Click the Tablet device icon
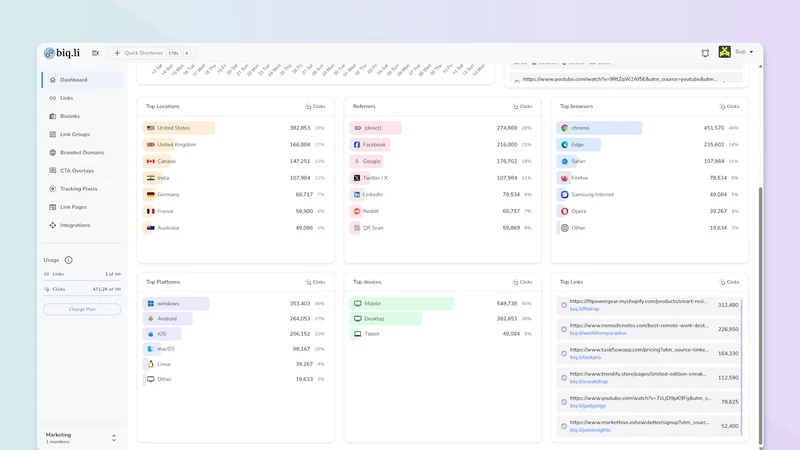 click(358, 334)
